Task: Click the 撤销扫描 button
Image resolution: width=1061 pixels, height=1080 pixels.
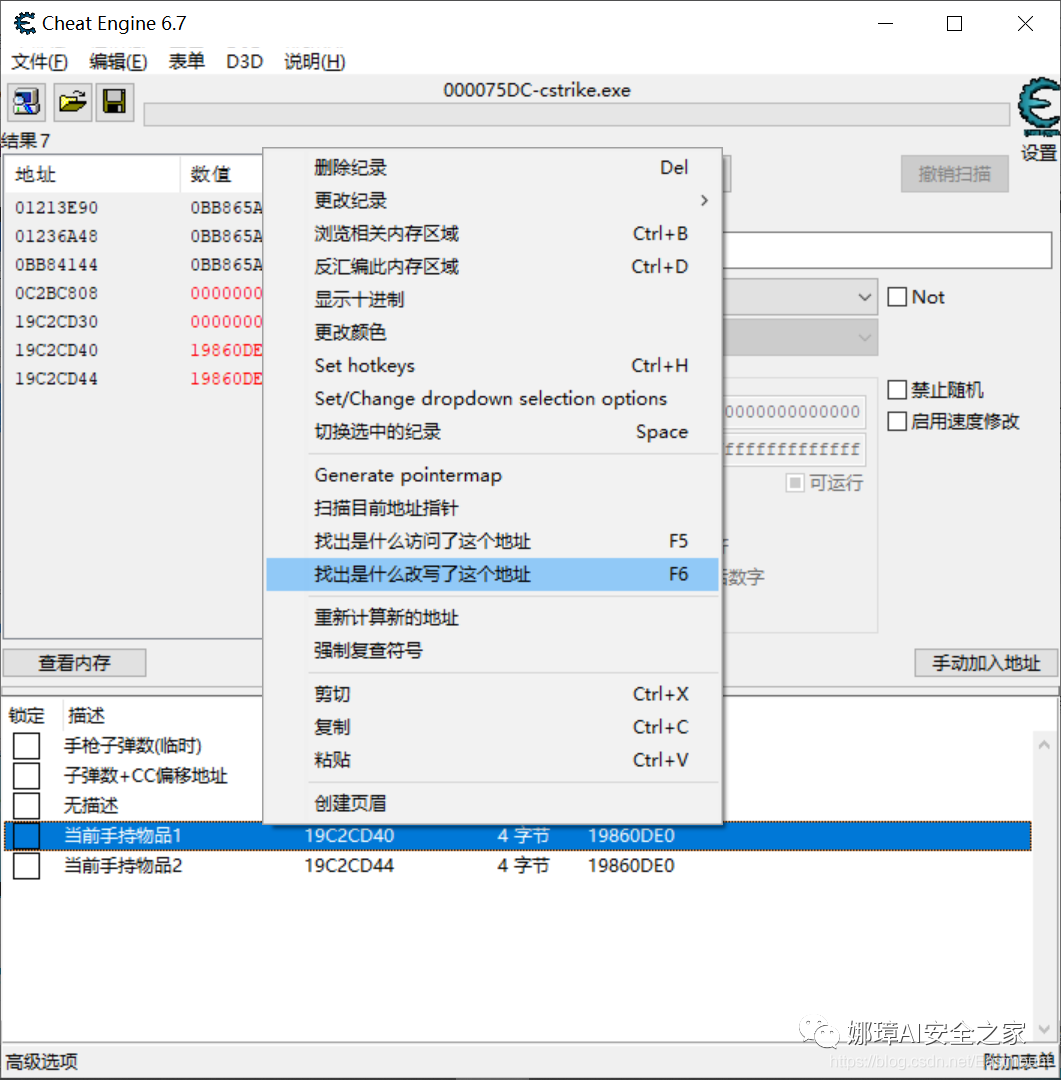Action: click(x=954, y=174)
